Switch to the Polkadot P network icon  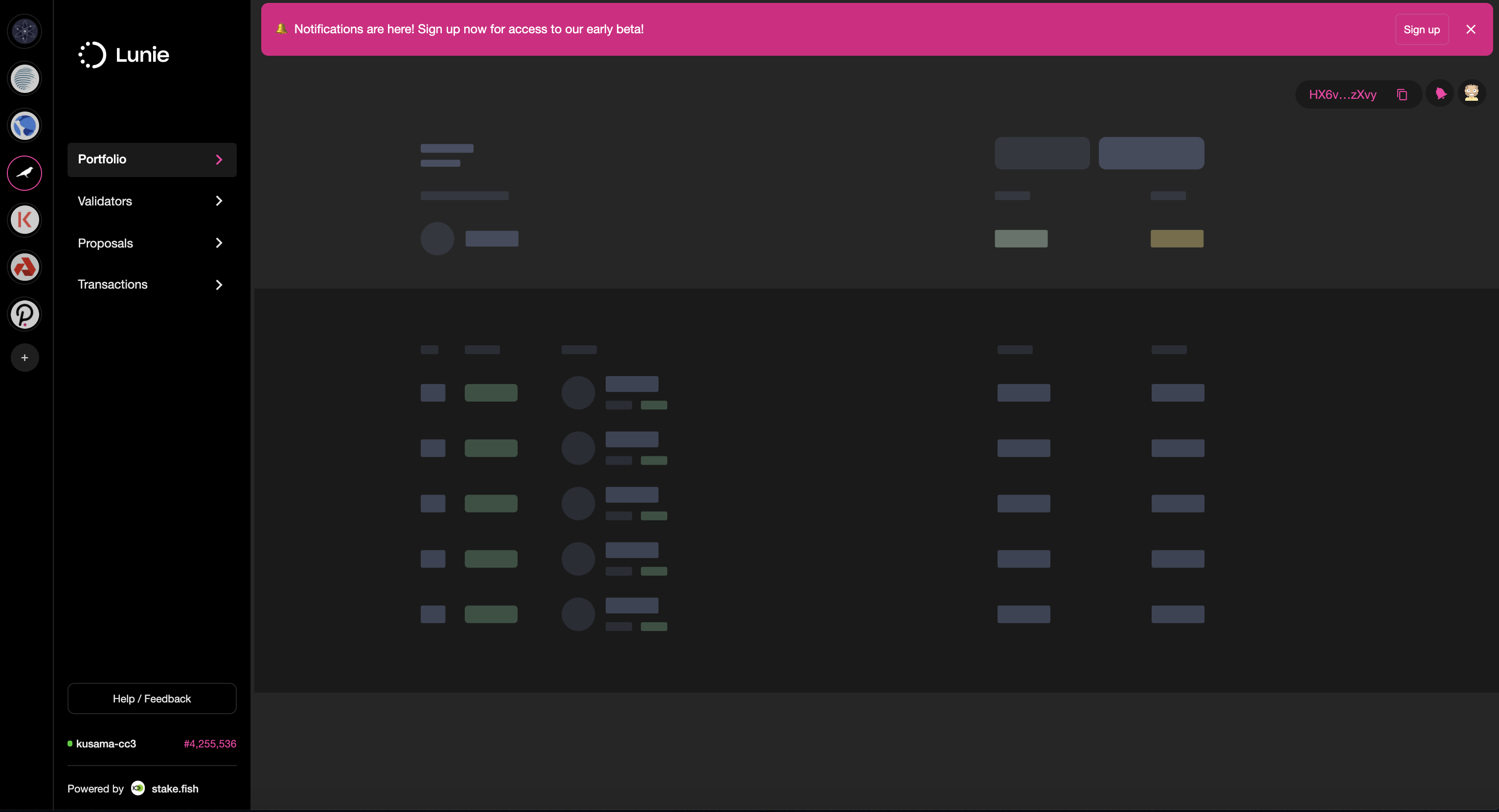click(24, 315)
